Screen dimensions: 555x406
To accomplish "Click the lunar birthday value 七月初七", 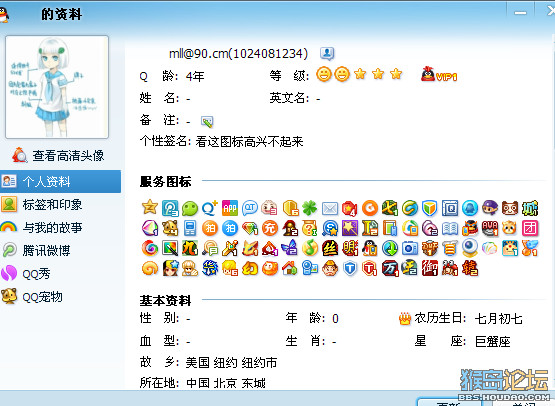I will pyautogui.click(x=498, y=319).
